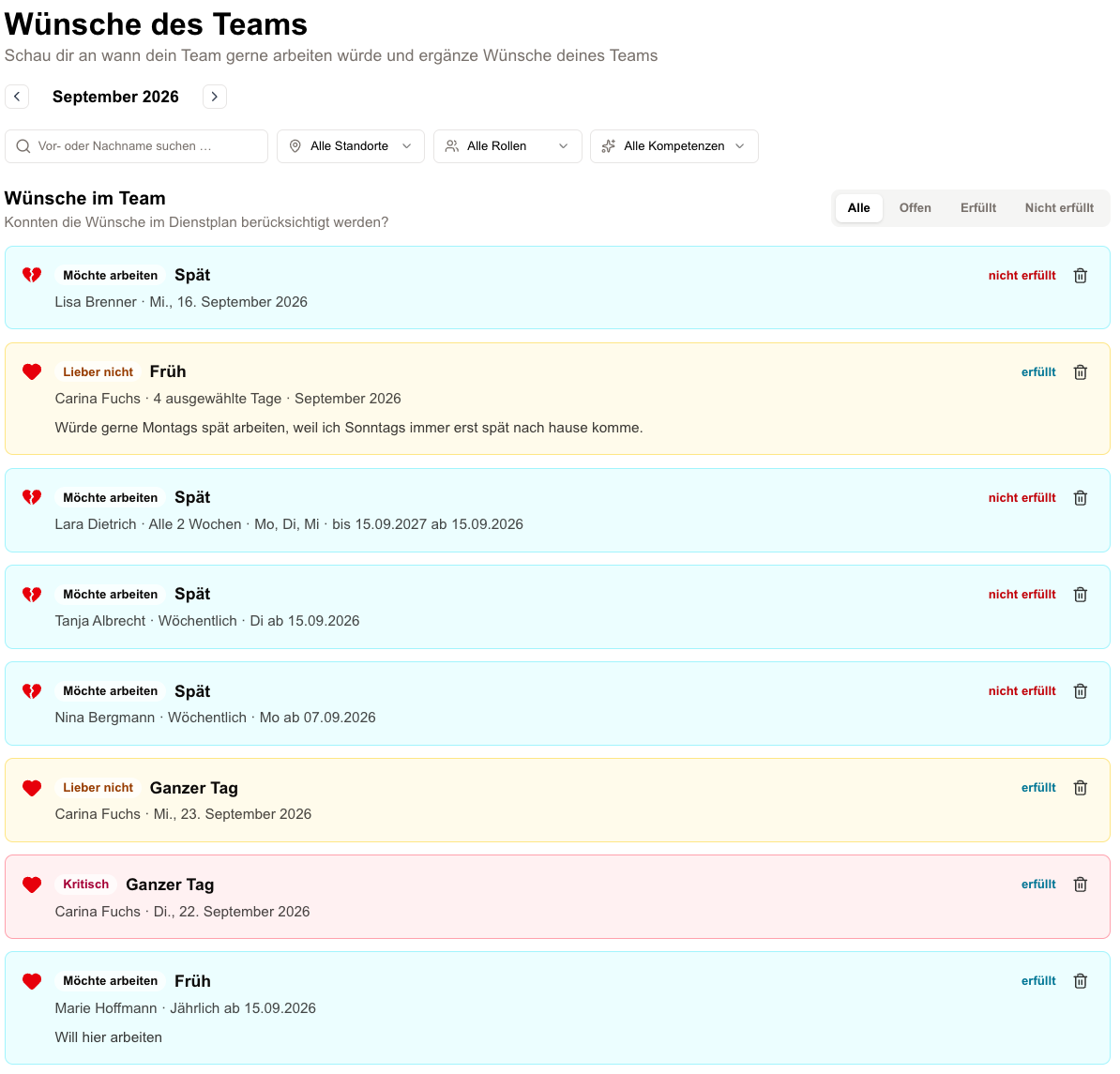1120x1074 pixels.
Task: Click heart icon on the 23. September wish
Action: click(x=32, y=788)
